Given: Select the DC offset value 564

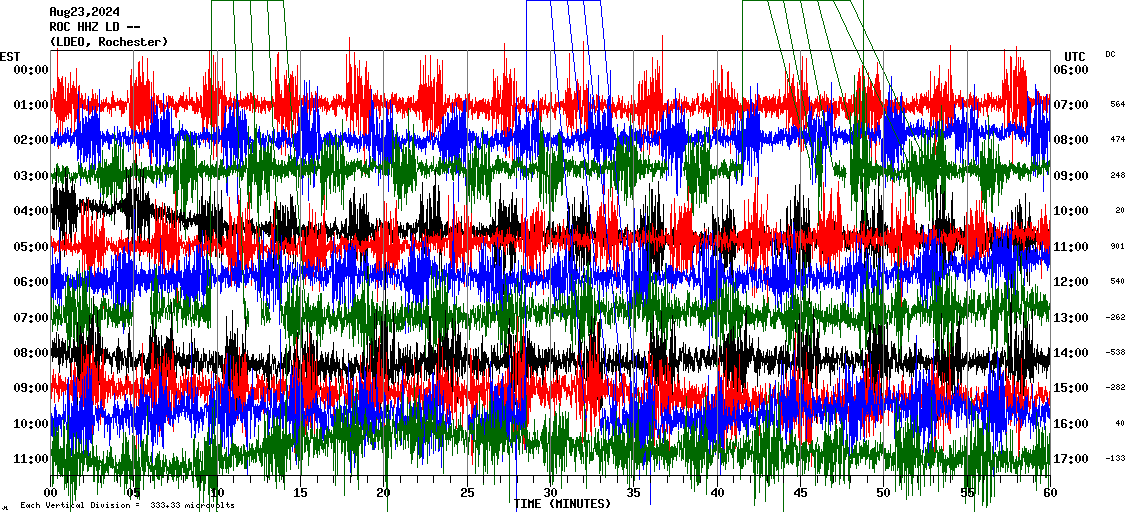Looking at the screenshot, I should [1117, 105].
